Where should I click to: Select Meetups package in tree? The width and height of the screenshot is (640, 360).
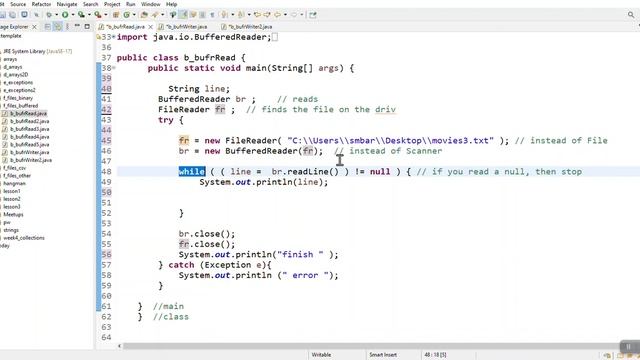pyautogui.click(x=13, y=214)
